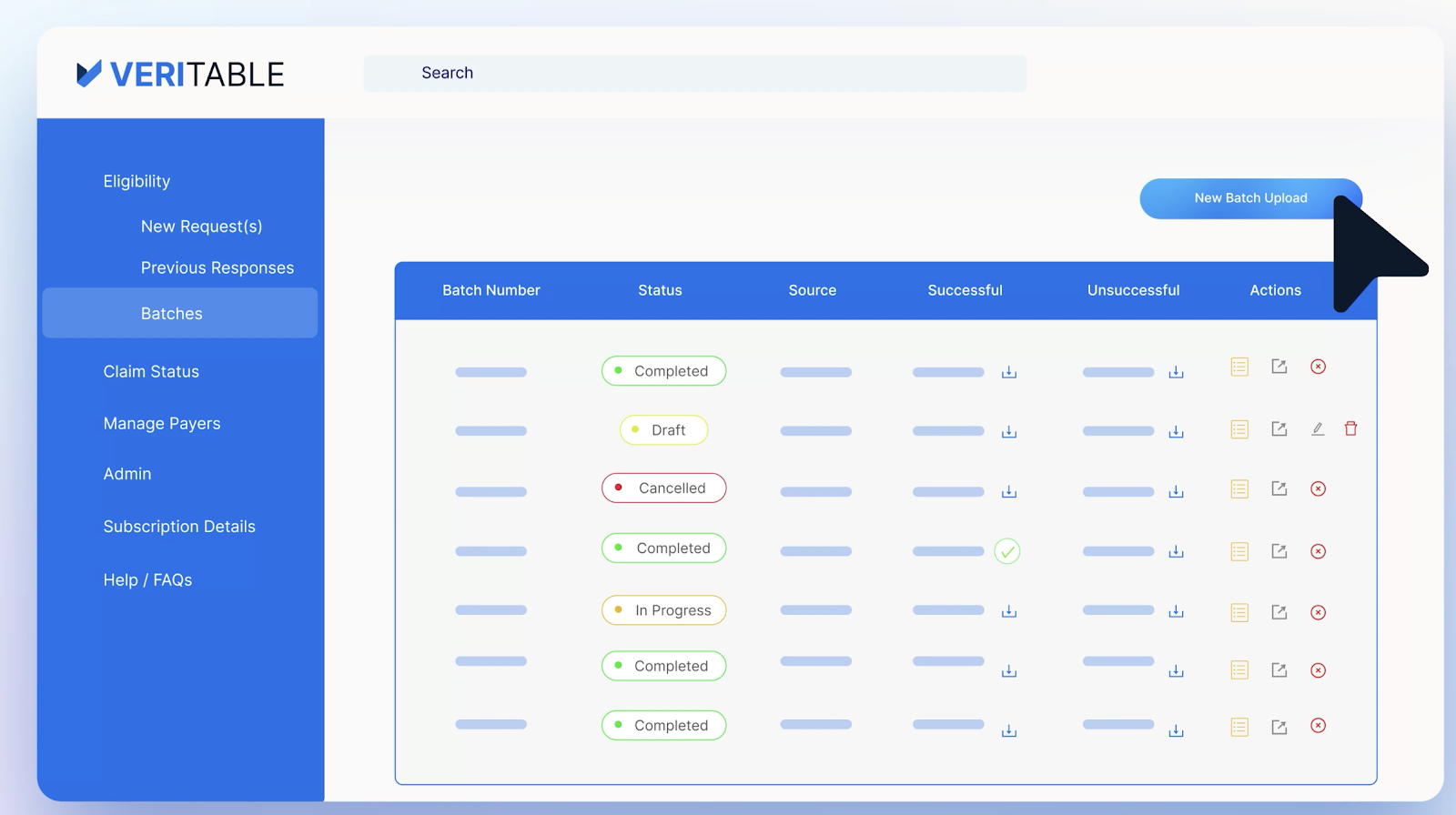This screenshot has height=815, width=1456.
Task: Download unsuccessful results in In Progress row
Action: (1176, 612)
